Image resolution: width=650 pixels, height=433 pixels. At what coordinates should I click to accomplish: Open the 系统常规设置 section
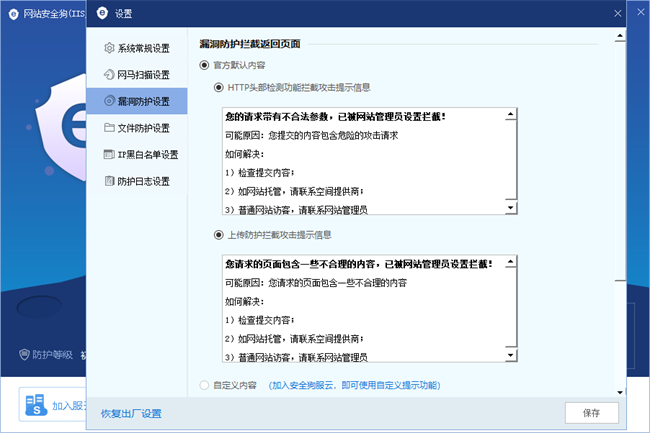(137, 48)
